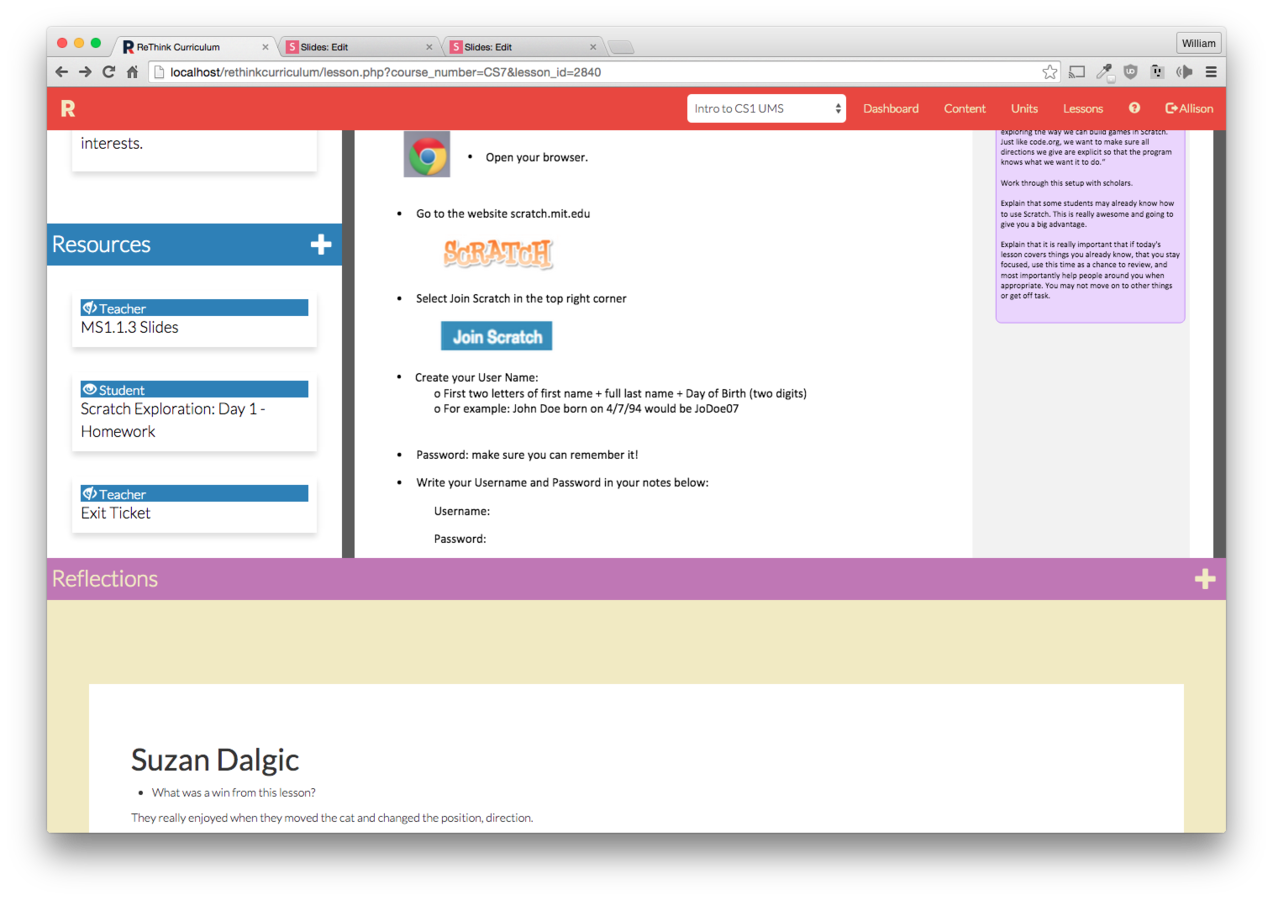
Task: Open the Content menu item
Action: [x=965, y=108]
